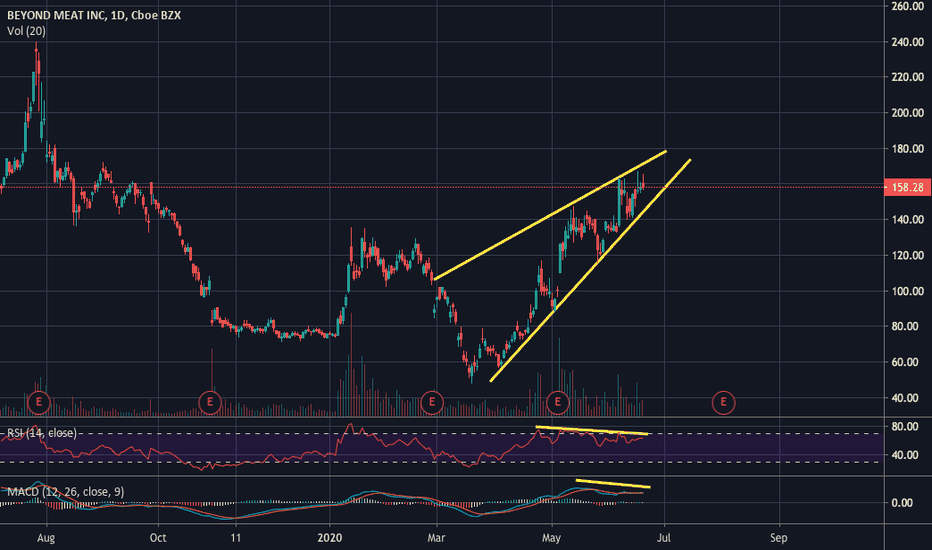Click the Mar label on the time axis
Viewport: 932px width, 550px height.
[436, 538]
